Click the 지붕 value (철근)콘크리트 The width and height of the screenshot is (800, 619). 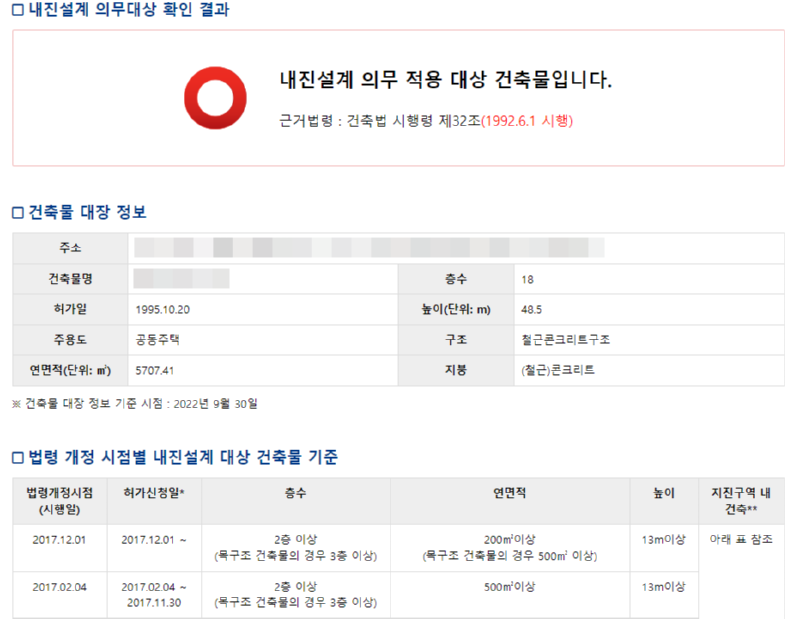pos(558,370)
